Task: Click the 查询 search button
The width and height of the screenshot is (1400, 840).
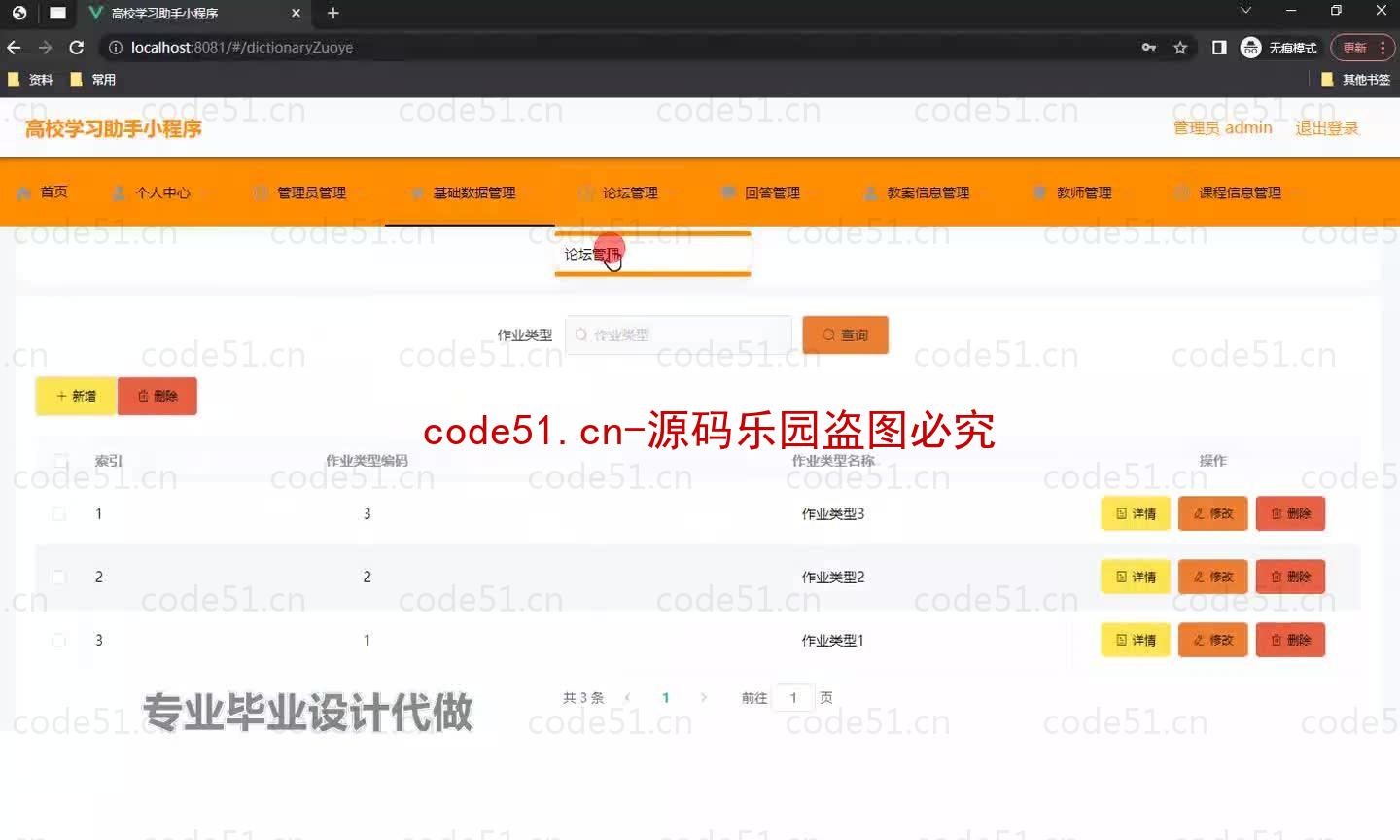Action: point(845,334)
